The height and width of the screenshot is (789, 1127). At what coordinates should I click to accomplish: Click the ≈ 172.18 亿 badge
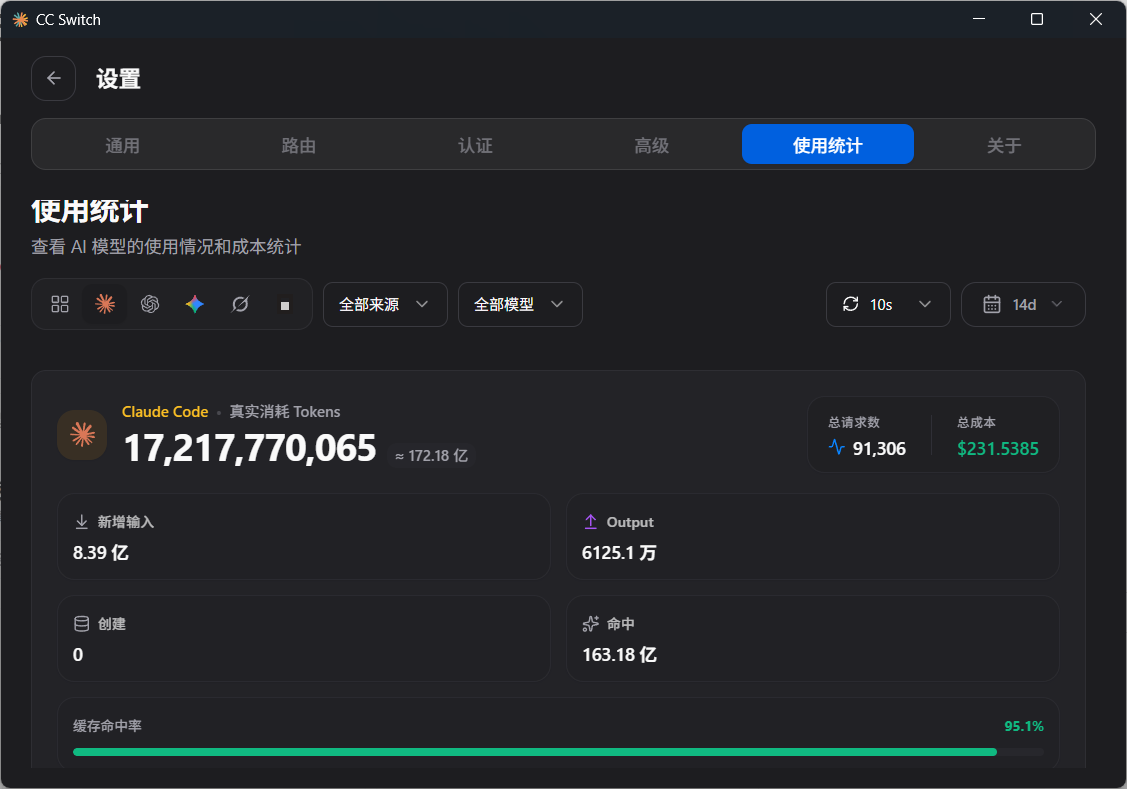pyautogui.click(x=431, y=456)
